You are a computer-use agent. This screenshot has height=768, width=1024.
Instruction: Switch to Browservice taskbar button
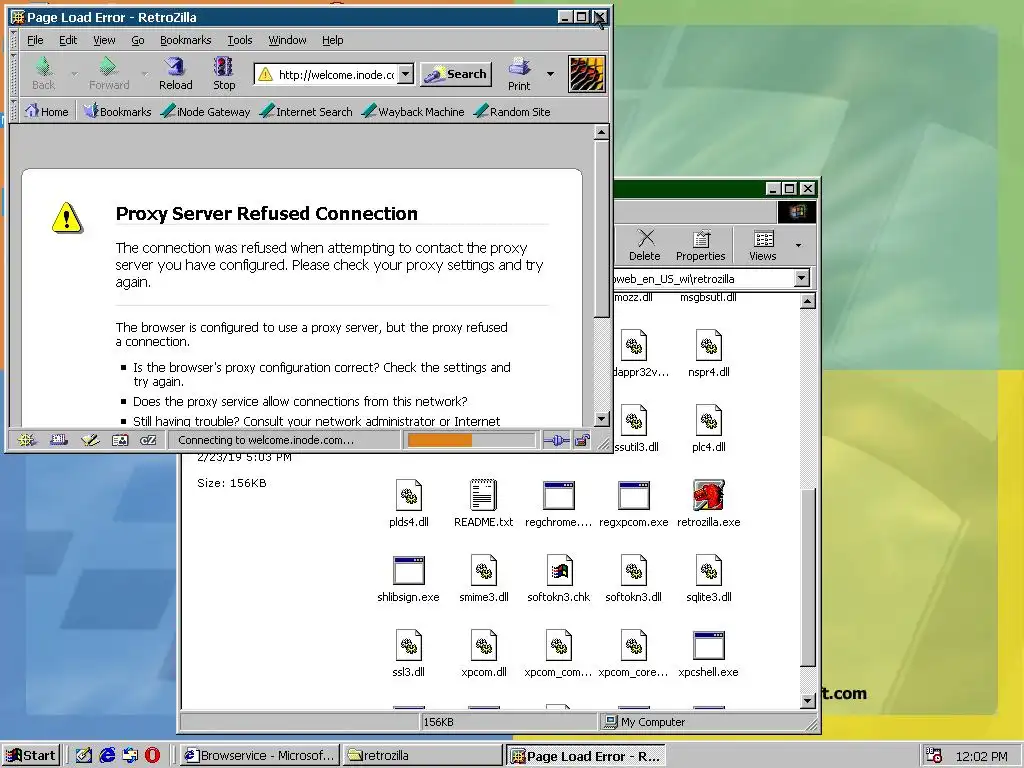pos(260,756)
